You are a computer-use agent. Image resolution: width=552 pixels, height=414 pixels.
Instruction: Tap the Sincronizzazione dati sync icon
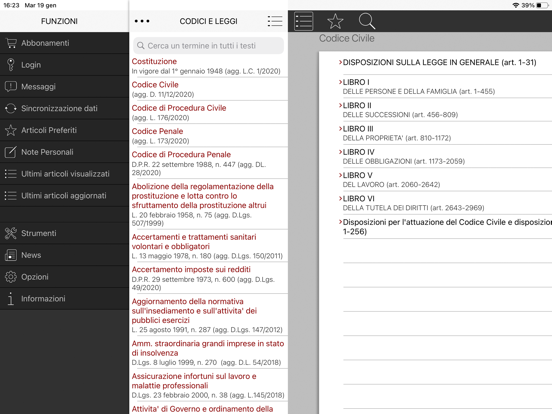(11, 108)
